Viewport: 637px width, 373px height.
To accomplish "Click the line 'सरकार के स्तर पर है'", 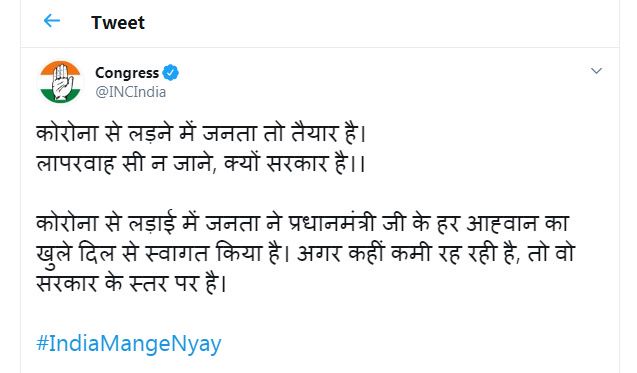I will point(131,283).
